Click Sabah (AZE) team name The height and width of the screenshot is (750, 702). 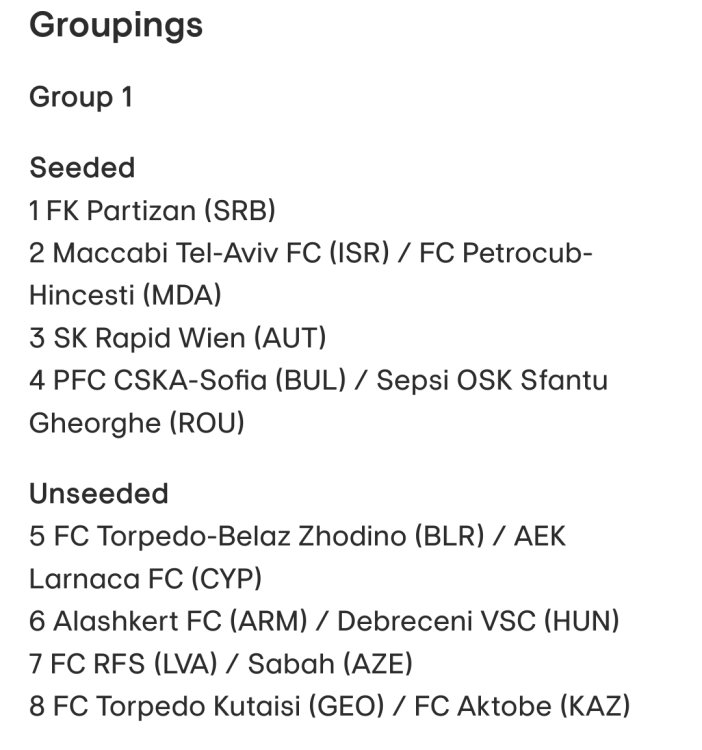click(x=330, y=663)
